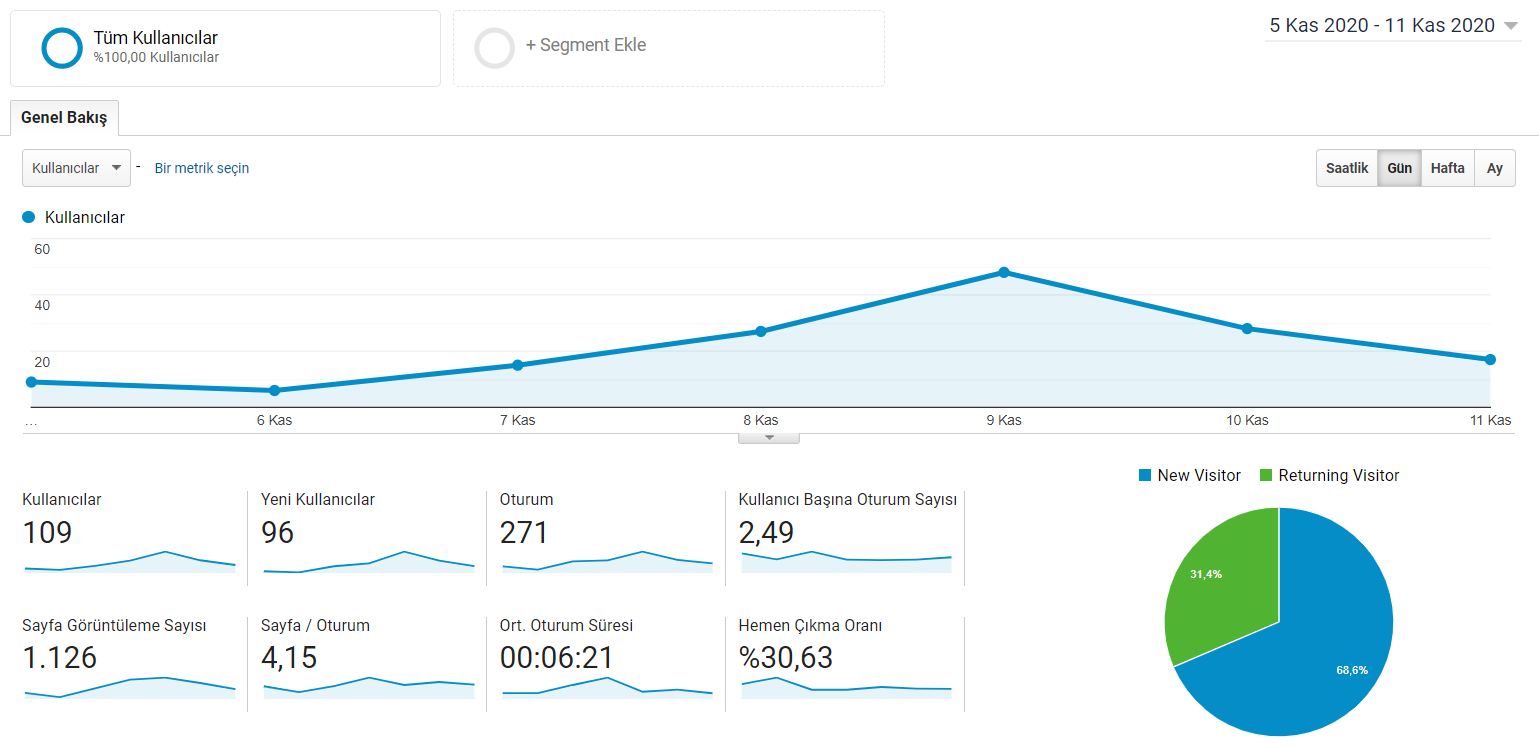Open the Genel Bakış tab
Image resolution: width=1539 pixels, height=748 pixels.
tap(64, 117)
